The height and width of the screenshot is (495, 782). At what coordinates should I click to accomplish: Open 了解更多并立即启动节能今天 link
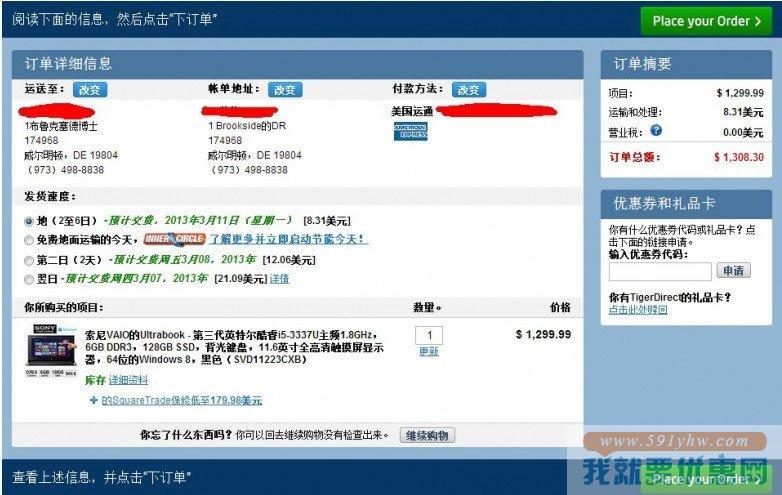pos(288,239)
